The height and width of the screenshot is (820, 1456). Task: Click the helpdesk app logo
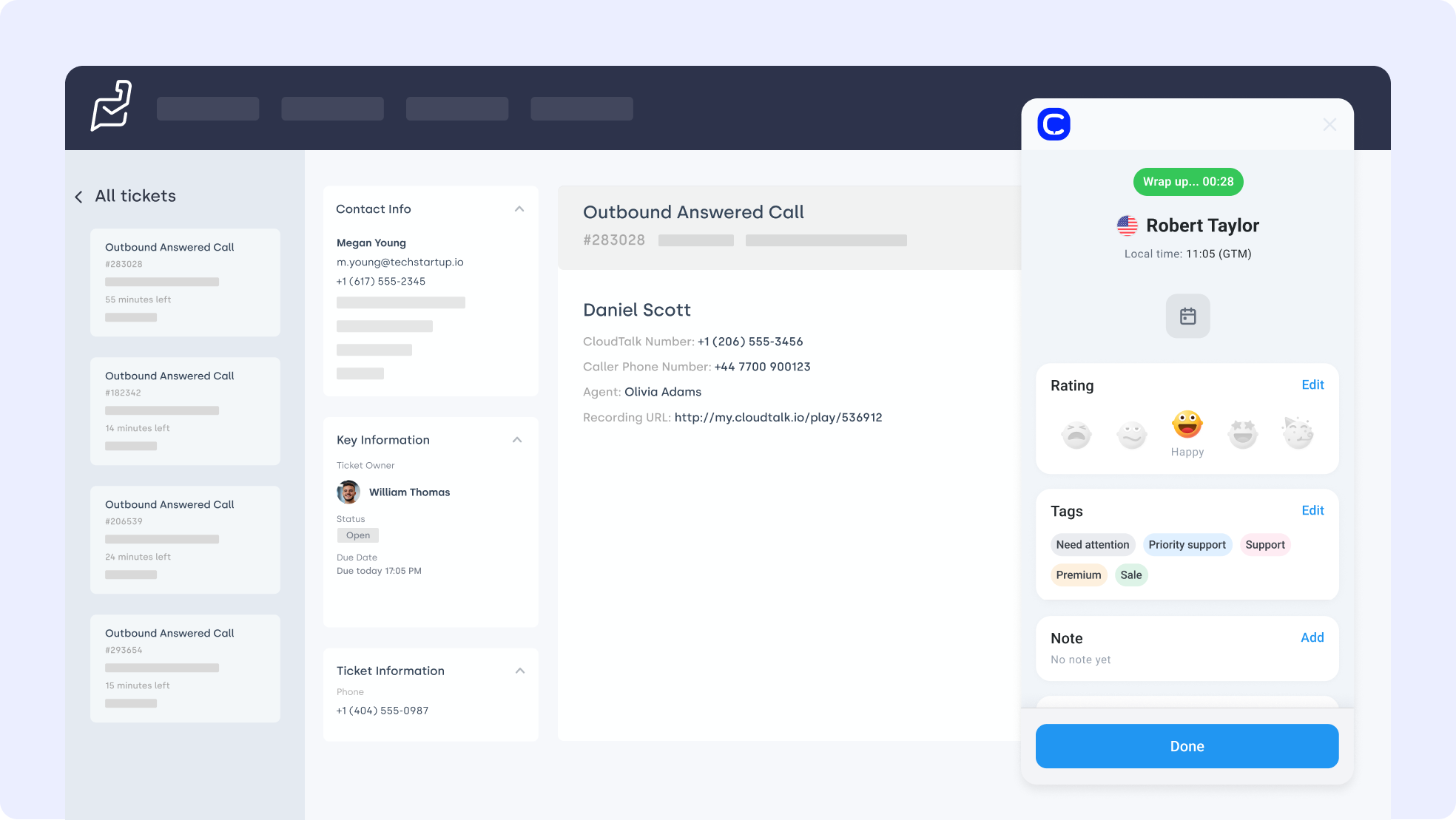(x=112, y=106)
